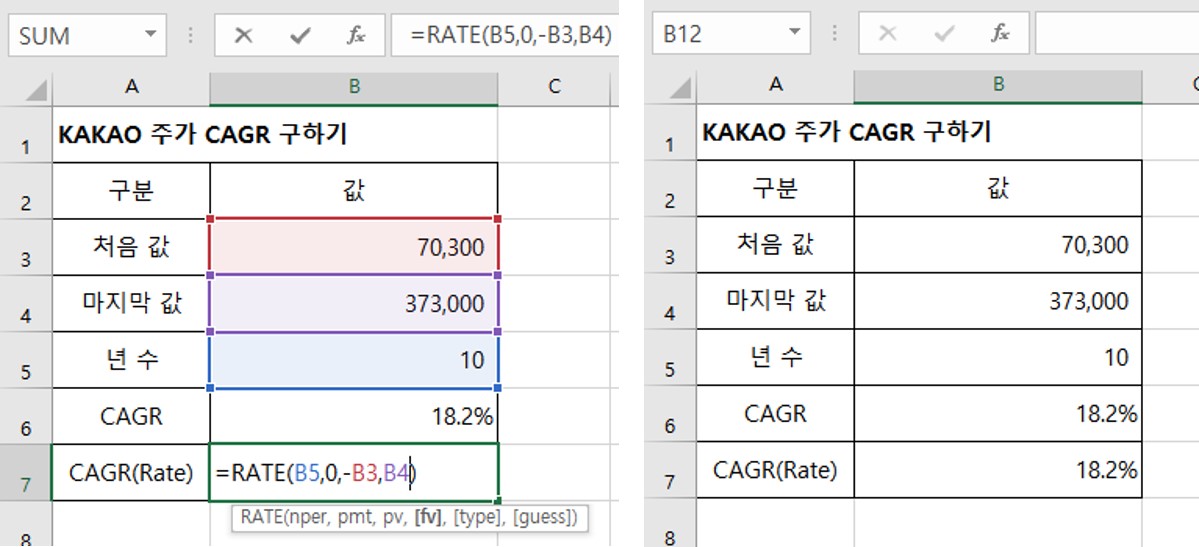Viewport: 1199px width, 547px height.
Task: Select row 3 header in left sheet
Action: coord(26,247)
